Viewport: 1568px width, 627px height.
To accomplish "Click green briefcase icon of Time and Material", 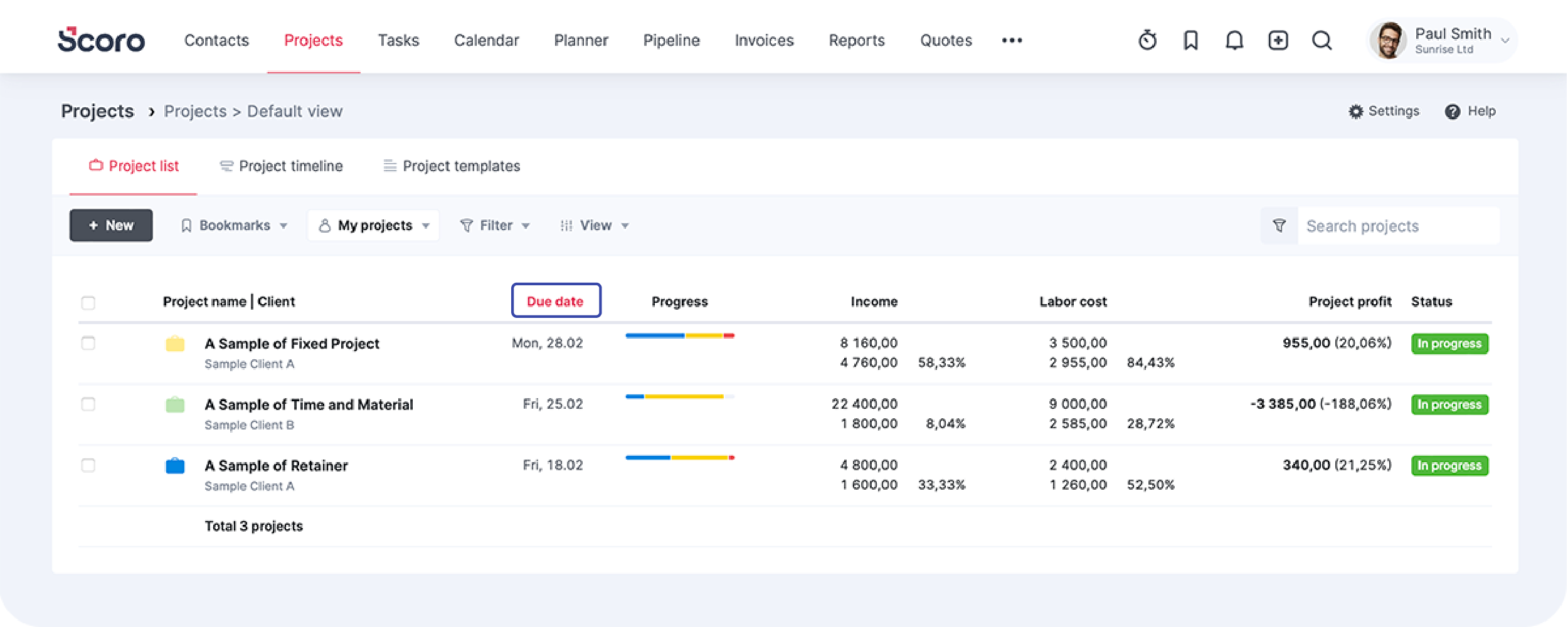I will click(x=175, y=404).
